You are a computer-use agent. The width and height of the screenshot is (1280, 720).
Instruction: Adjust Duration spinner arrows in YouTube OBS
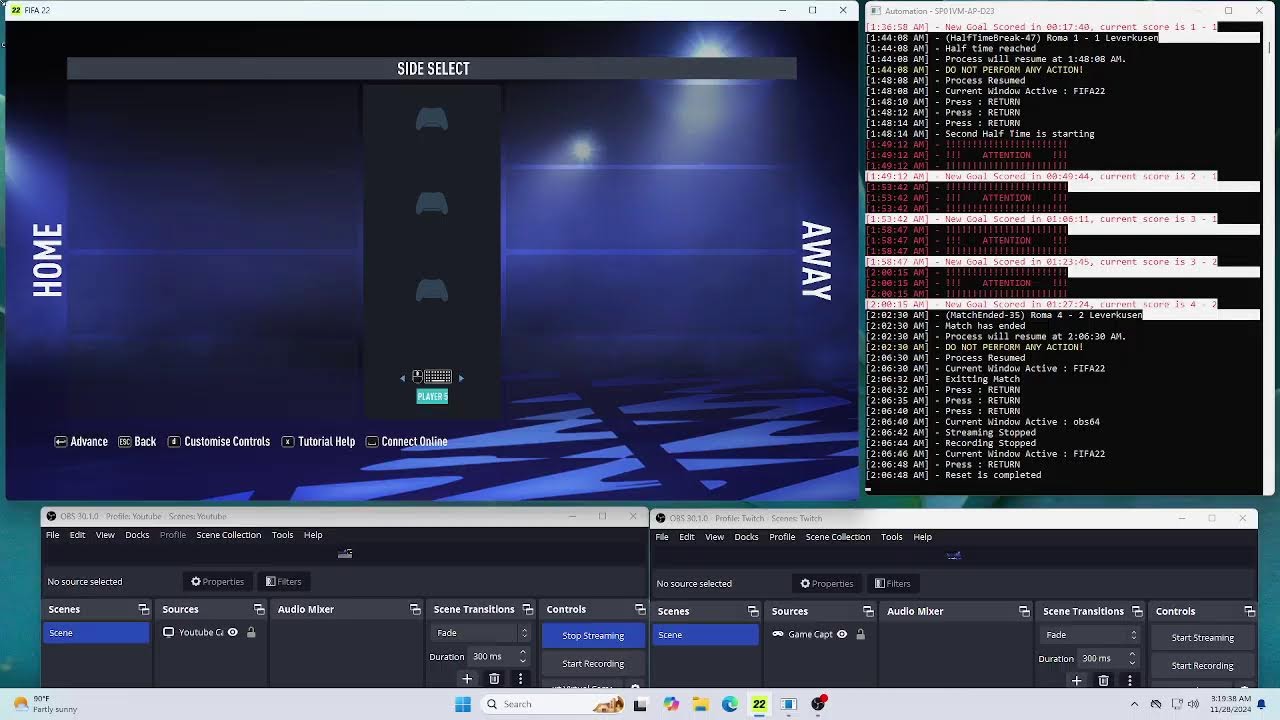point(522,656)
